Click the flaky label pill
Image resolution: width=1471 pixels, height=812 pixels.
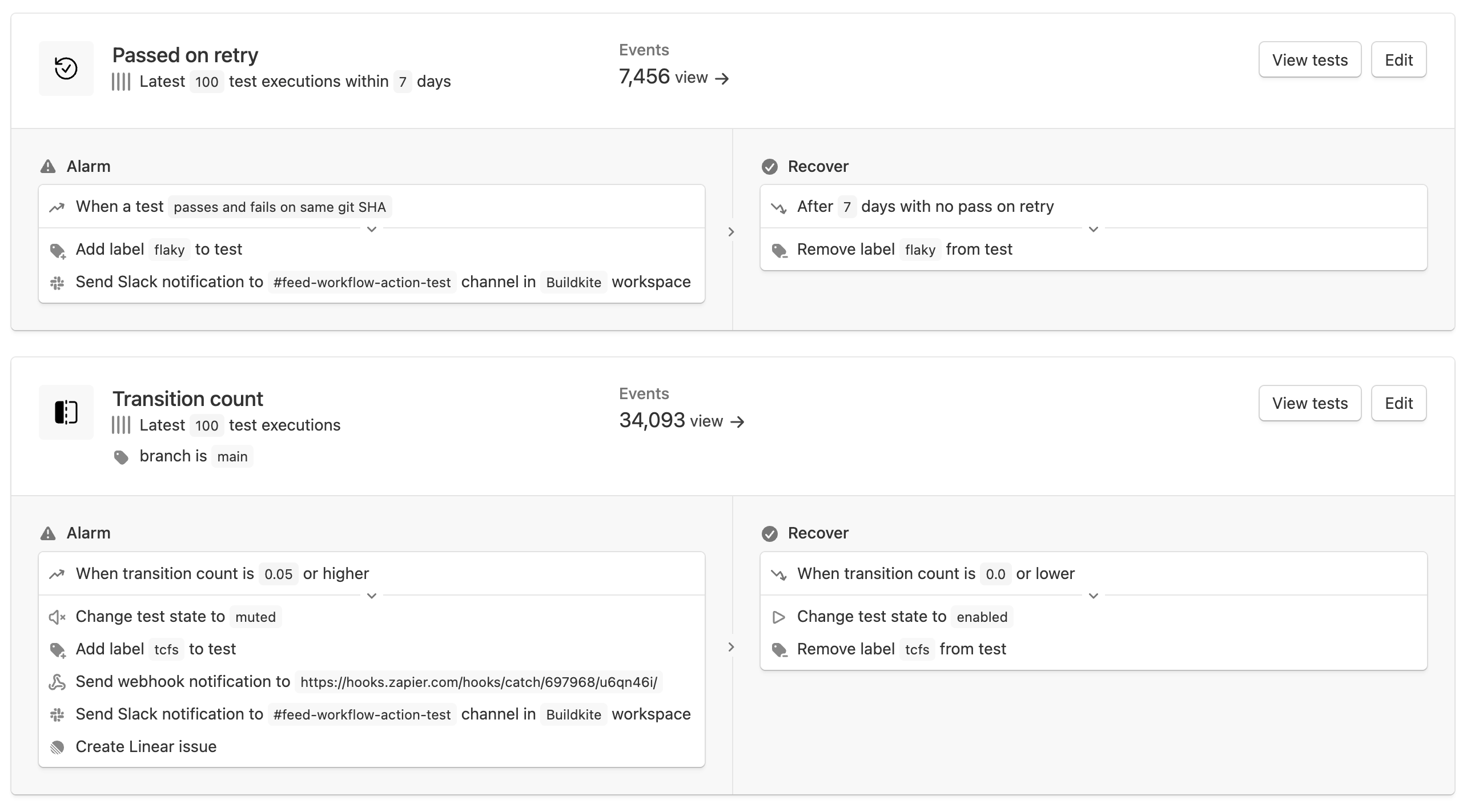point(168,250)
